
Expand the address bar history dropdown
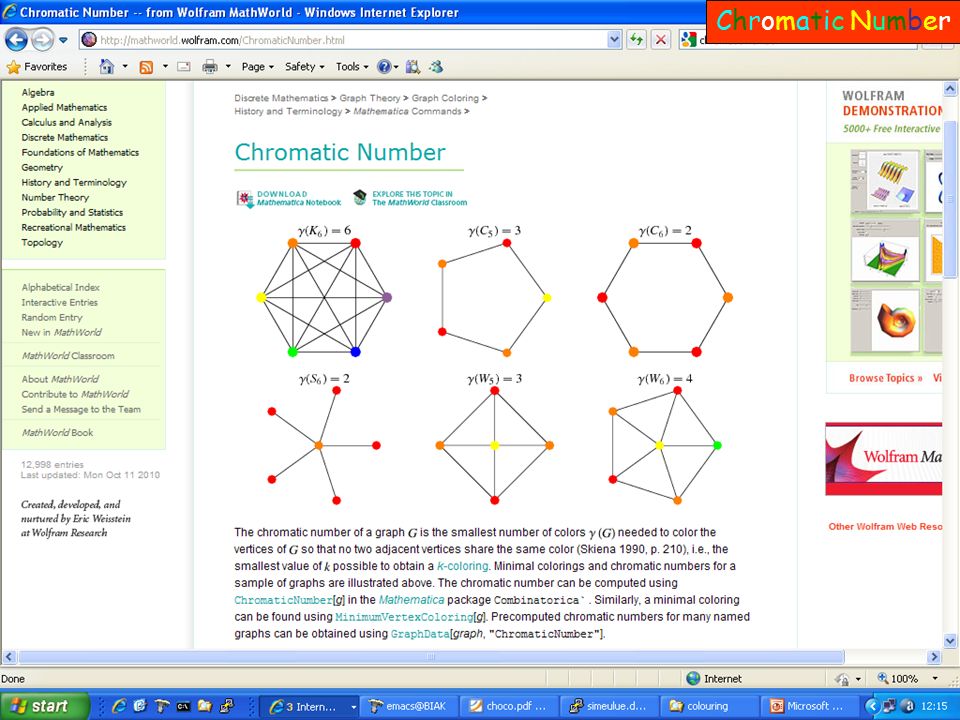pyautogui.click(x=615, y=40)
